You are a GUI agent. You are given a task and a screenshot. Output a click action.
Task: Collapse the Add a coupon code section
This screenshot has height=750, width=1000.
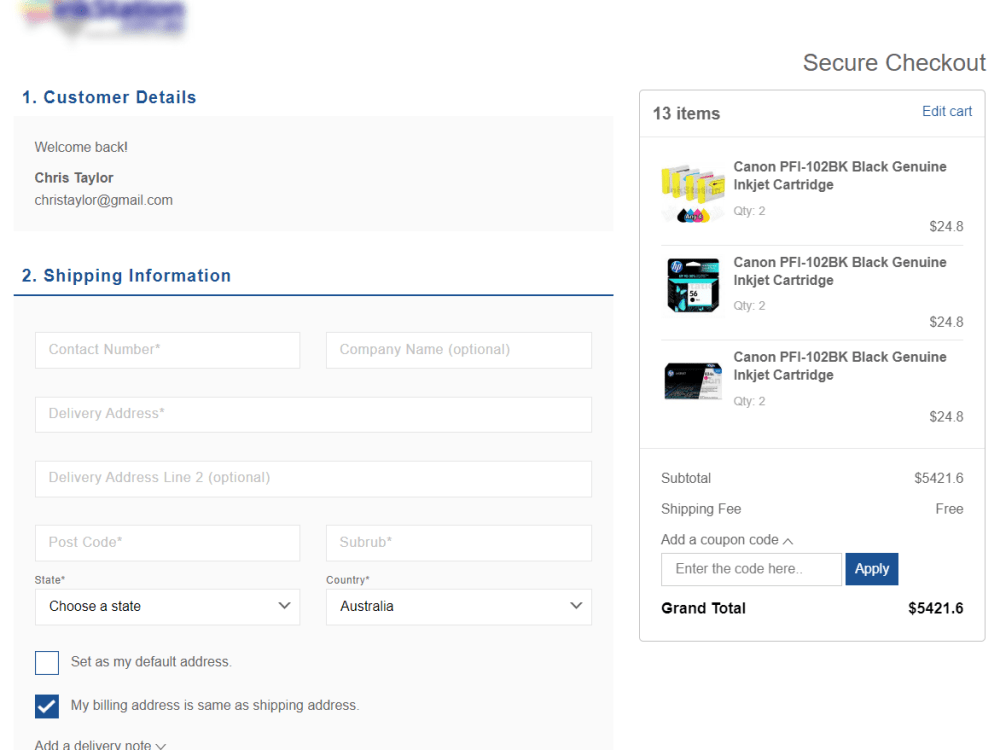[x=727, y=540]
